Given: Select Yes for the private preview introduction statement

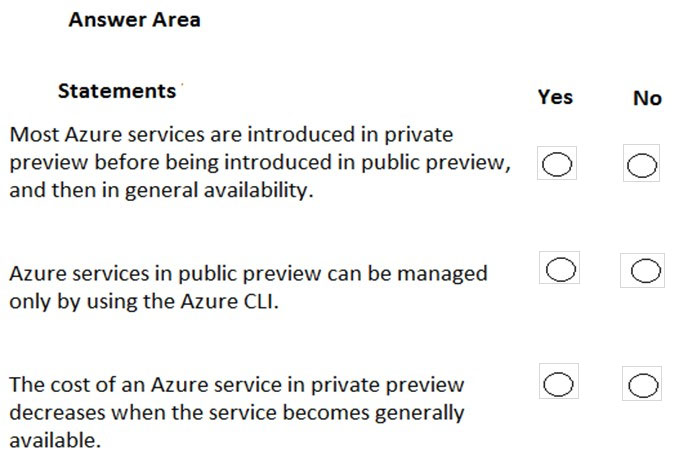Looking at the screenshot, I should (557, 163).
